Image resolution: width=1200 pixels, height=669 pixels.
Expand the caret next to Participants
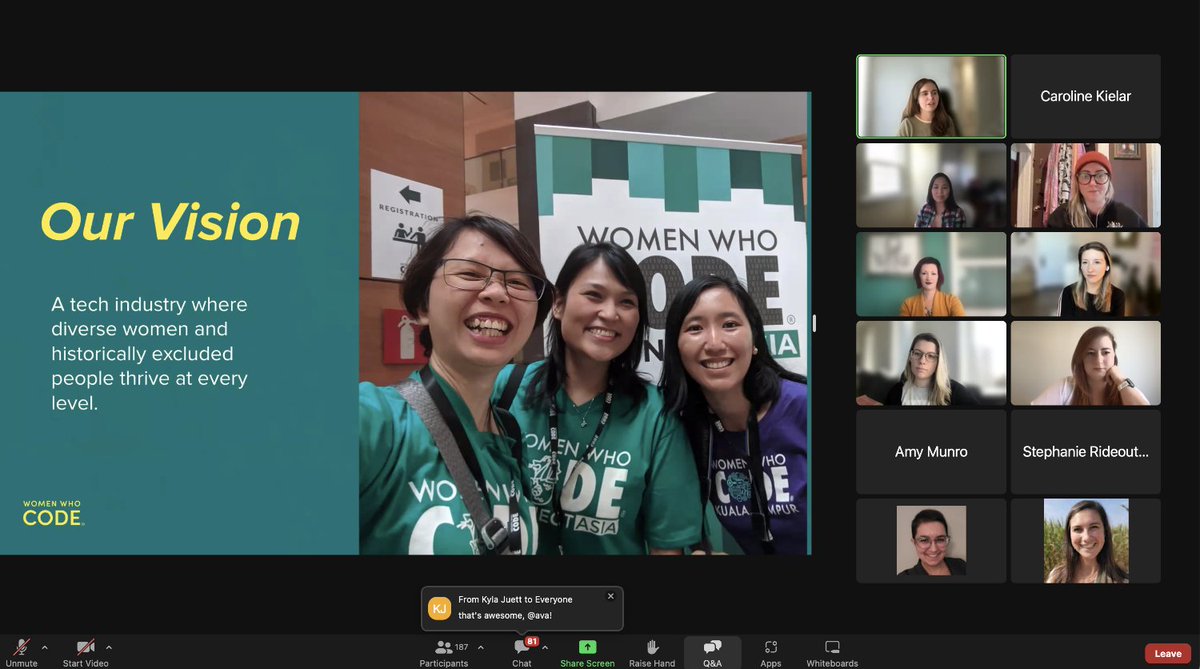(481, 647)
